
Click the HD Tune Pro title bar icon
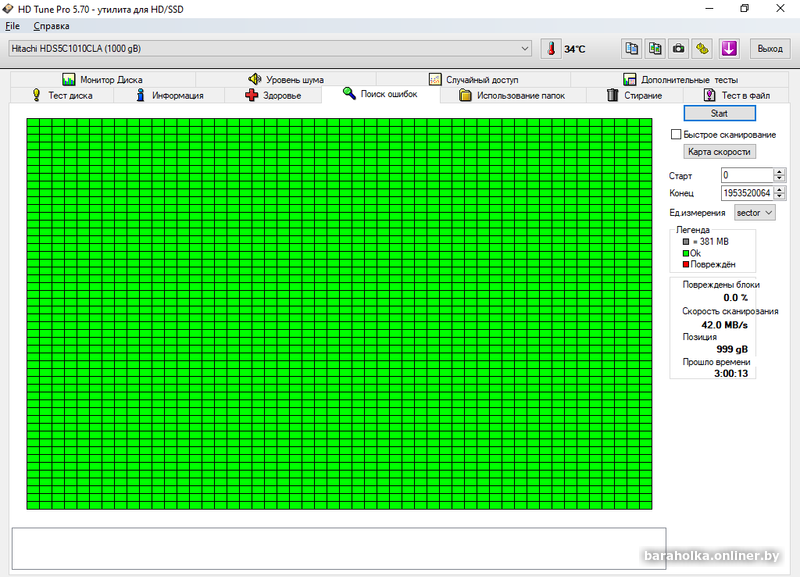[8, 9]
